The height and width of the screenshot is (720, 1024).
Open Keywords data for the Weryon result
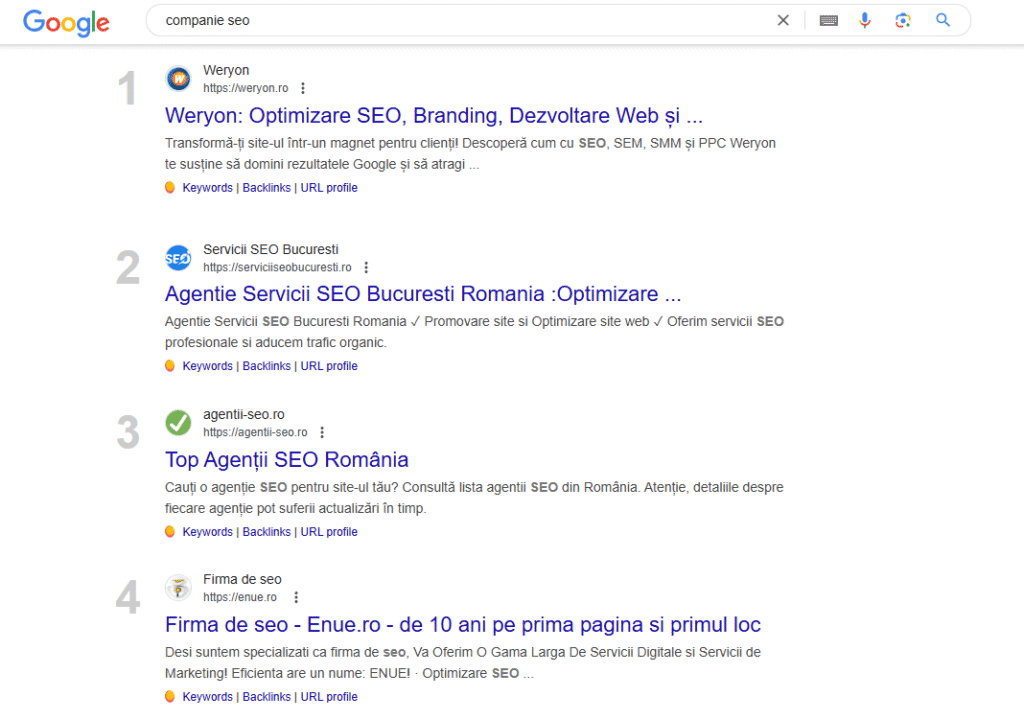click(x=207, y=187)
